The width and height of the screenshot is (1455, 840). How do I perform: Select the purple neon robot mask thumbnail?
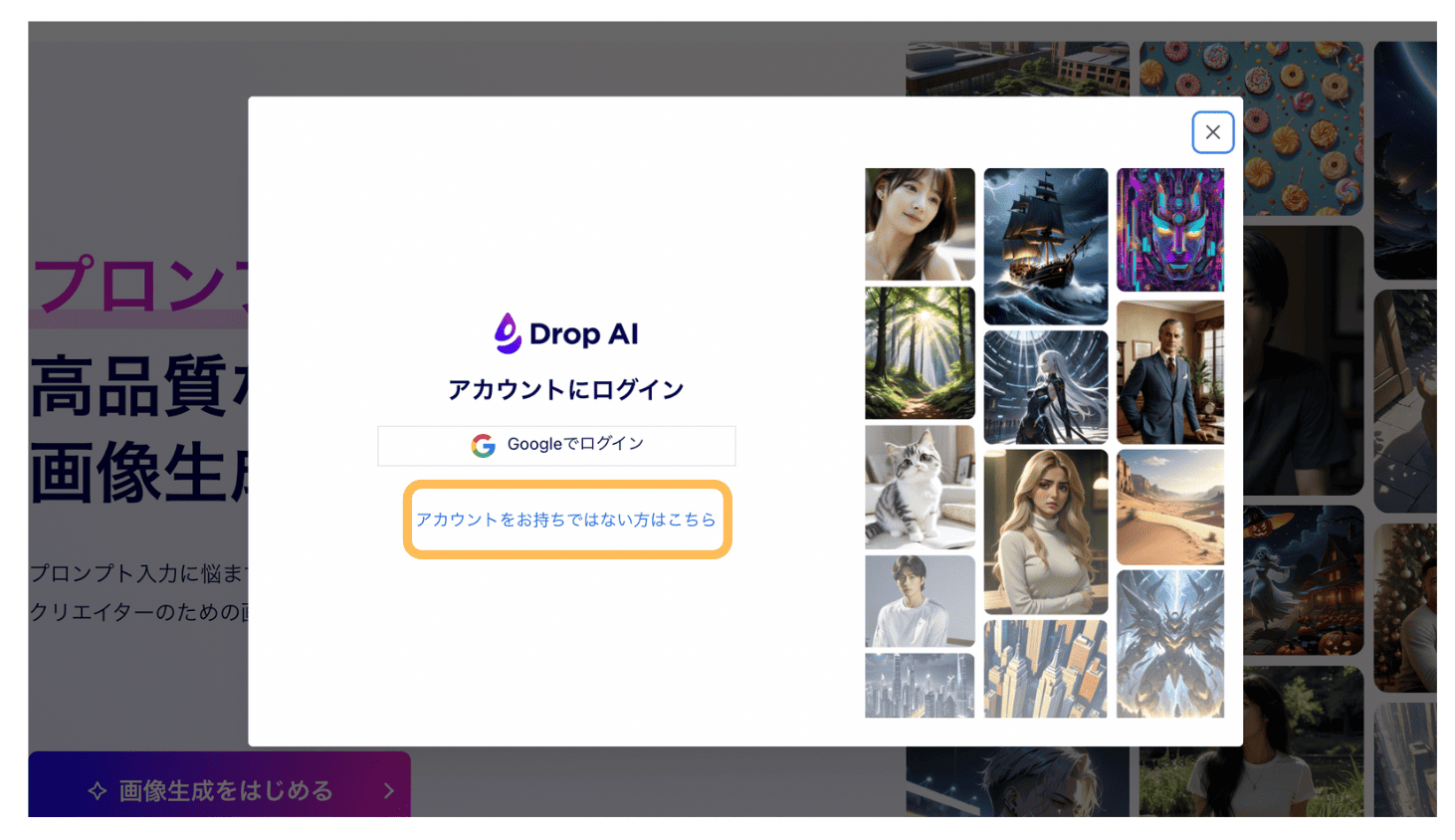[1169, 230]
